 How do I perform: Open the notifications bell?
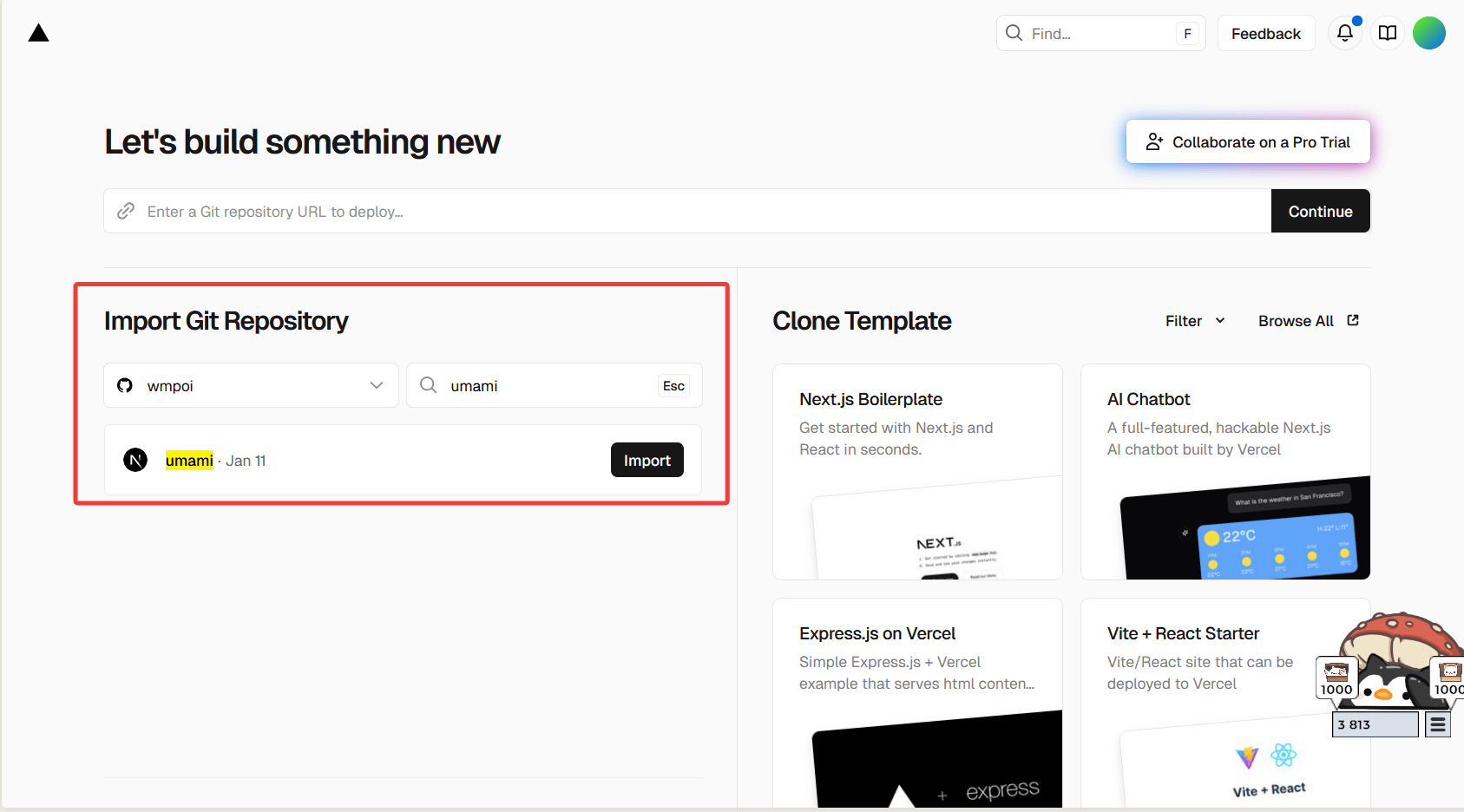[x=1344, y=33]
